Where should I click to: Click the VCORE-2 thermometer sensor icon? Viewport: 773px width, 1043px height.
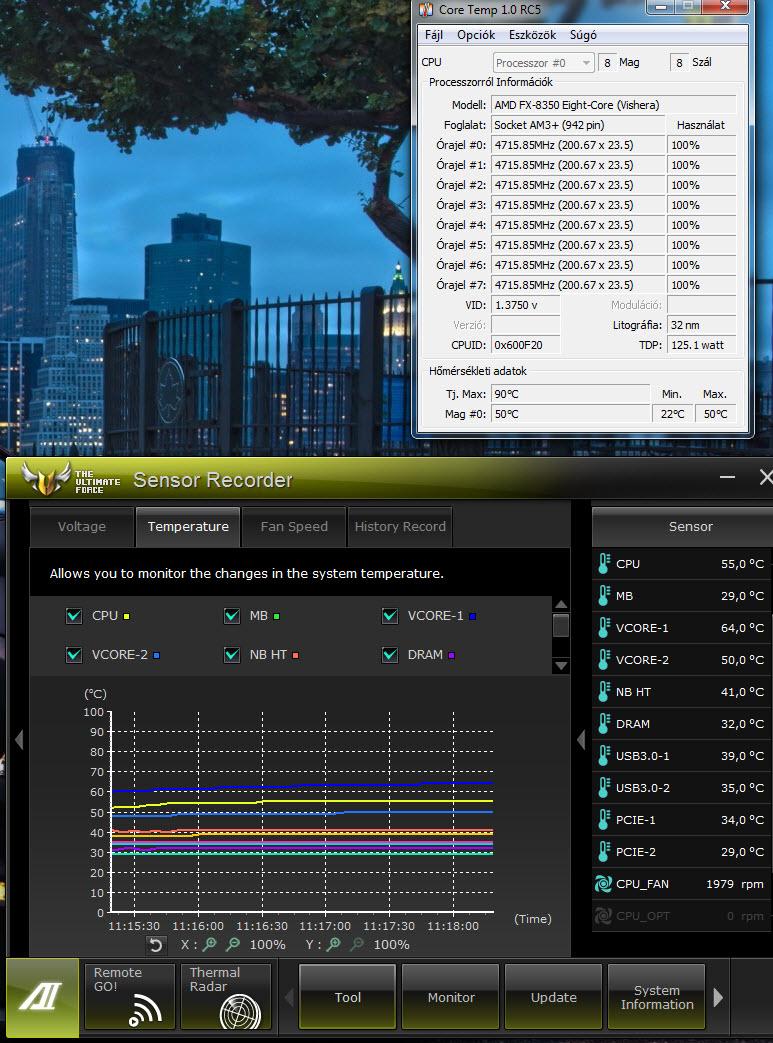tap(603, 659)
